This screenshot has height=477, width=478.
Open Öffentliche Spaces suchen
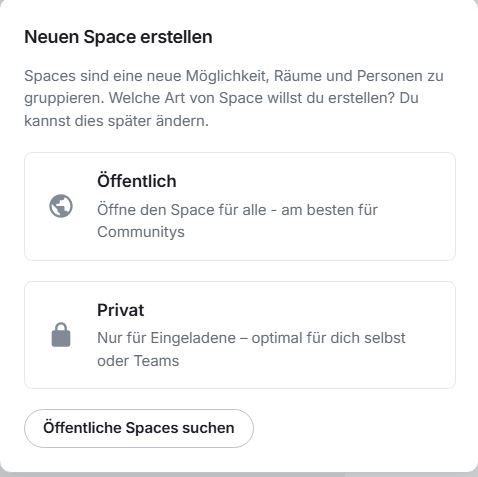[139, 428]
